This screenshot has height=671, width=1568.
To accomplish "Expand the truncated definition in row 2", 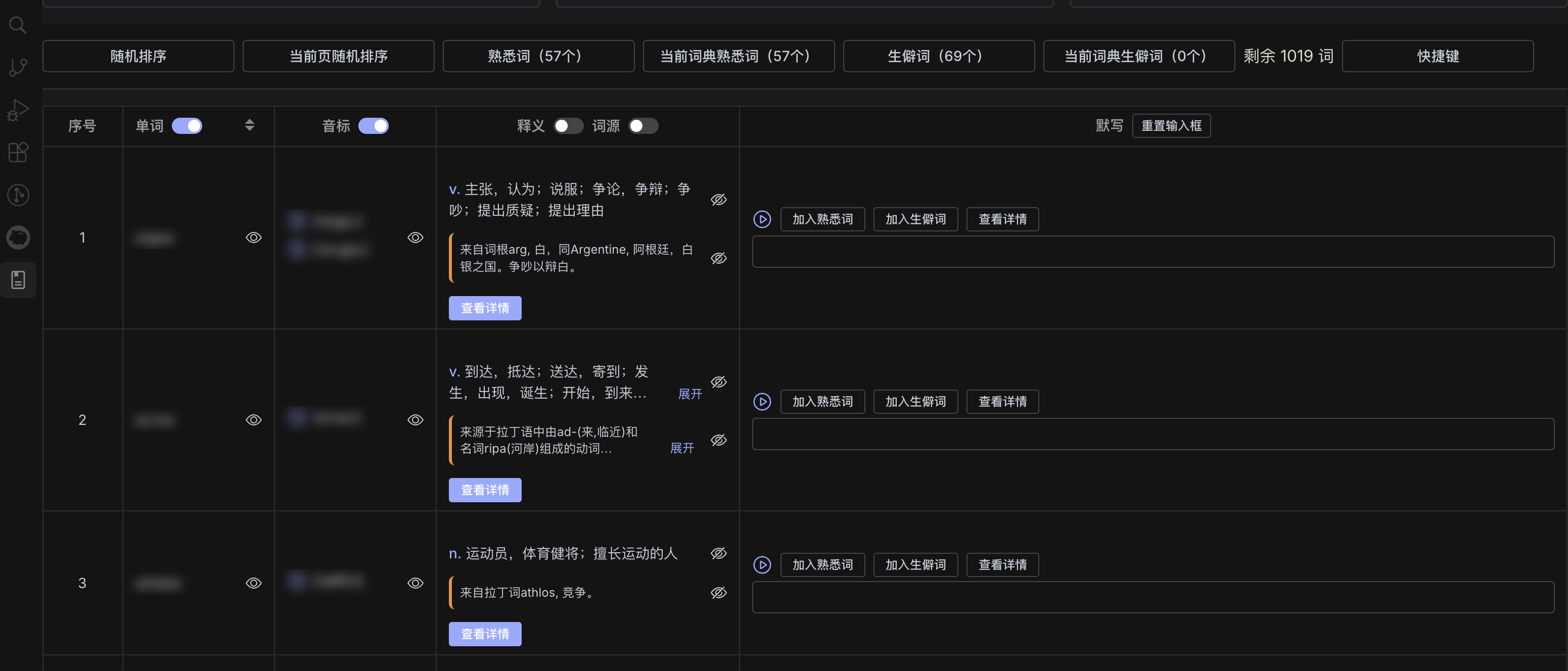I will [689, 394].
